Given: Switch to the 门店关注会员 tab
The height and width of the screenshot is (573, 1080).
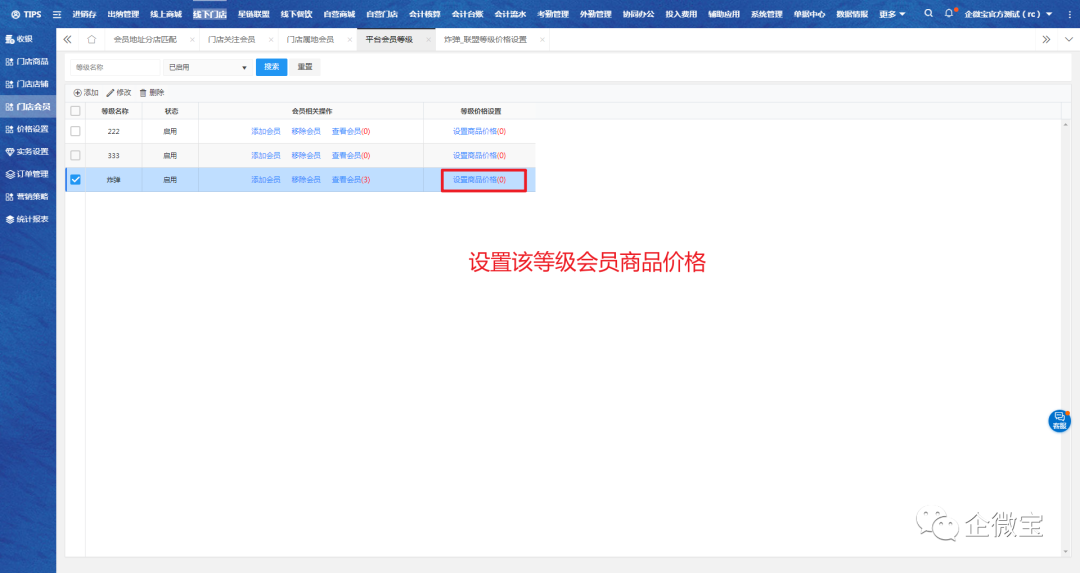Looking at the screenshot, I should click(230, 39).
